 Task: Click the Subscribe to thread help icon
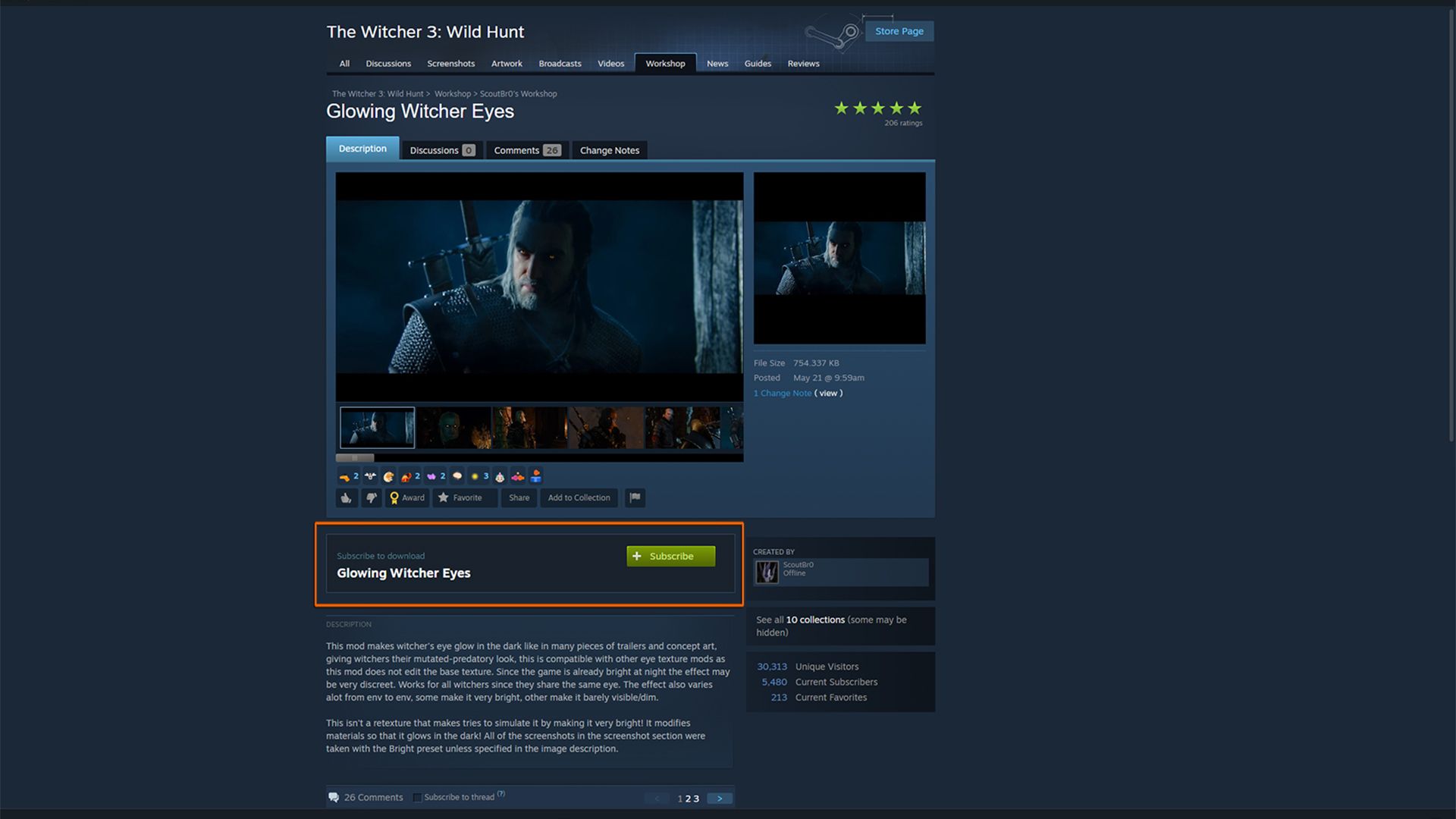point(501,794)
